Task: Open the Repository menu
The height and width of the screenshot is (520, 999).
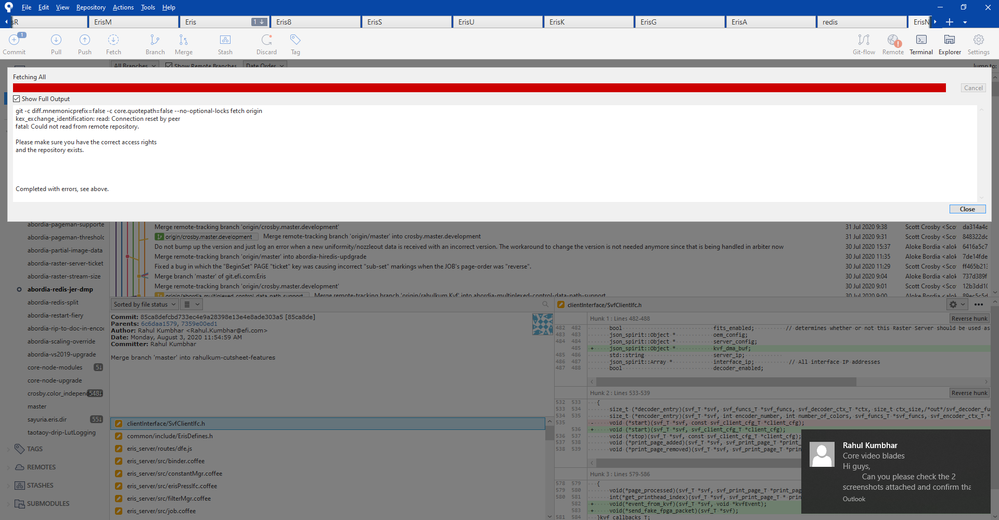Action: pos(91,8)
